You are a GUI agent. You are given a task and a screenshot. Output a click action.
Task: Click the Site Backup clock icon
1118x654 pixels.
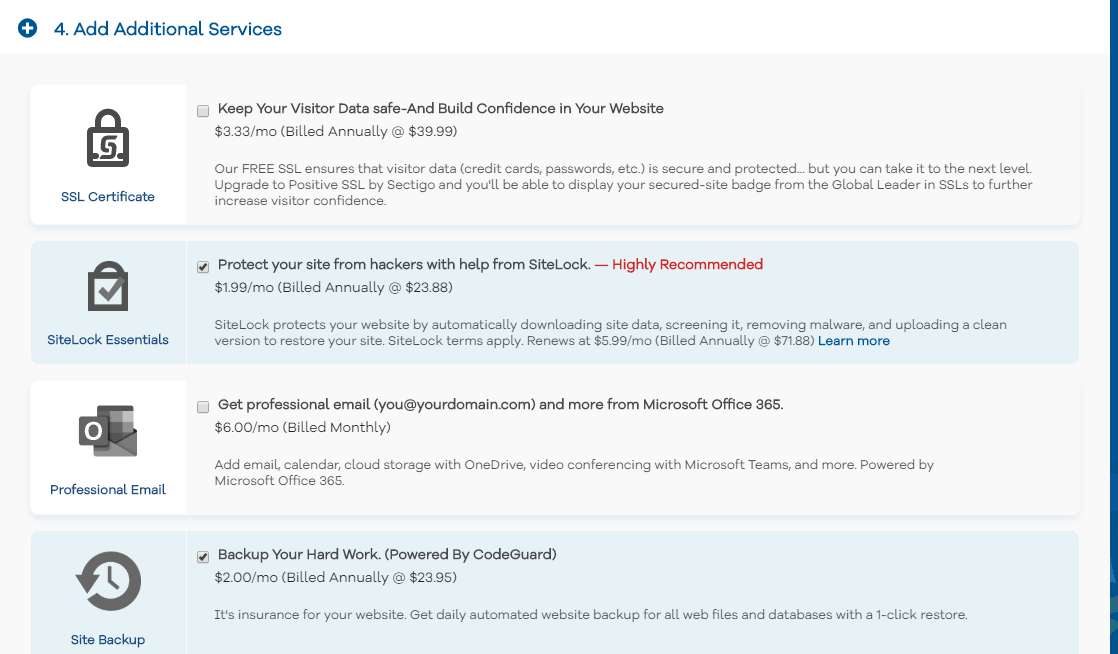tap(108, 581)
